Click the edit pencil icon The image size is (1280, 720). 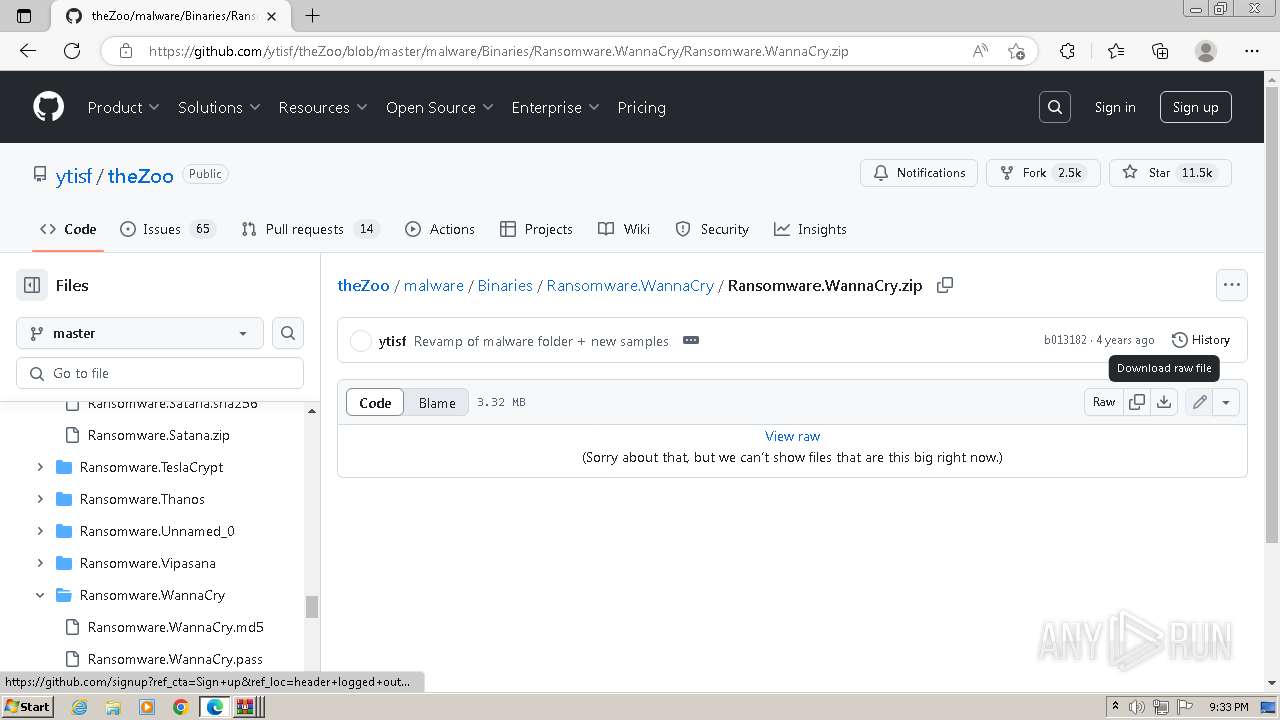1199,402
